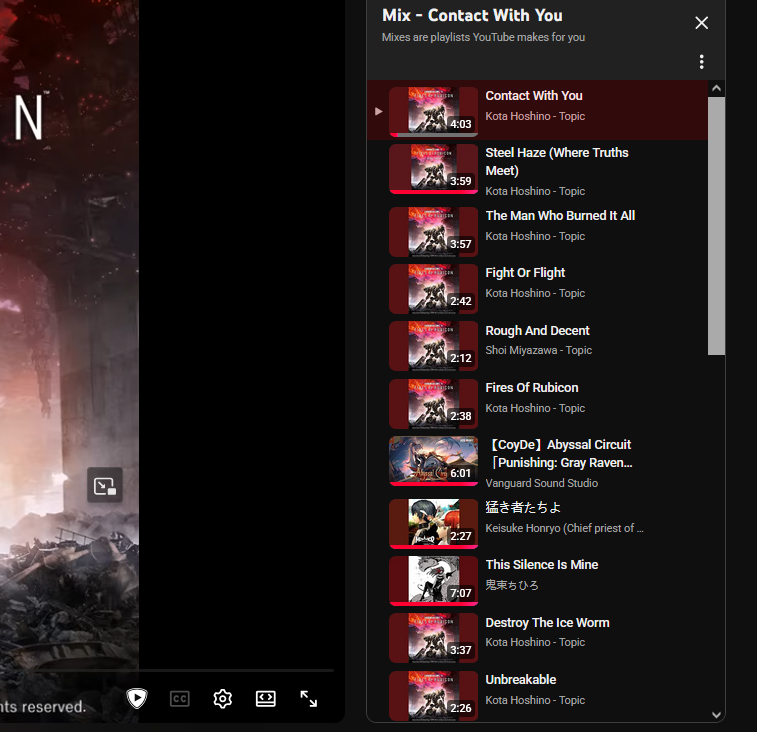Click the playlist scroll down arrow
Screen dimensions: 757x732
[716, 715]
